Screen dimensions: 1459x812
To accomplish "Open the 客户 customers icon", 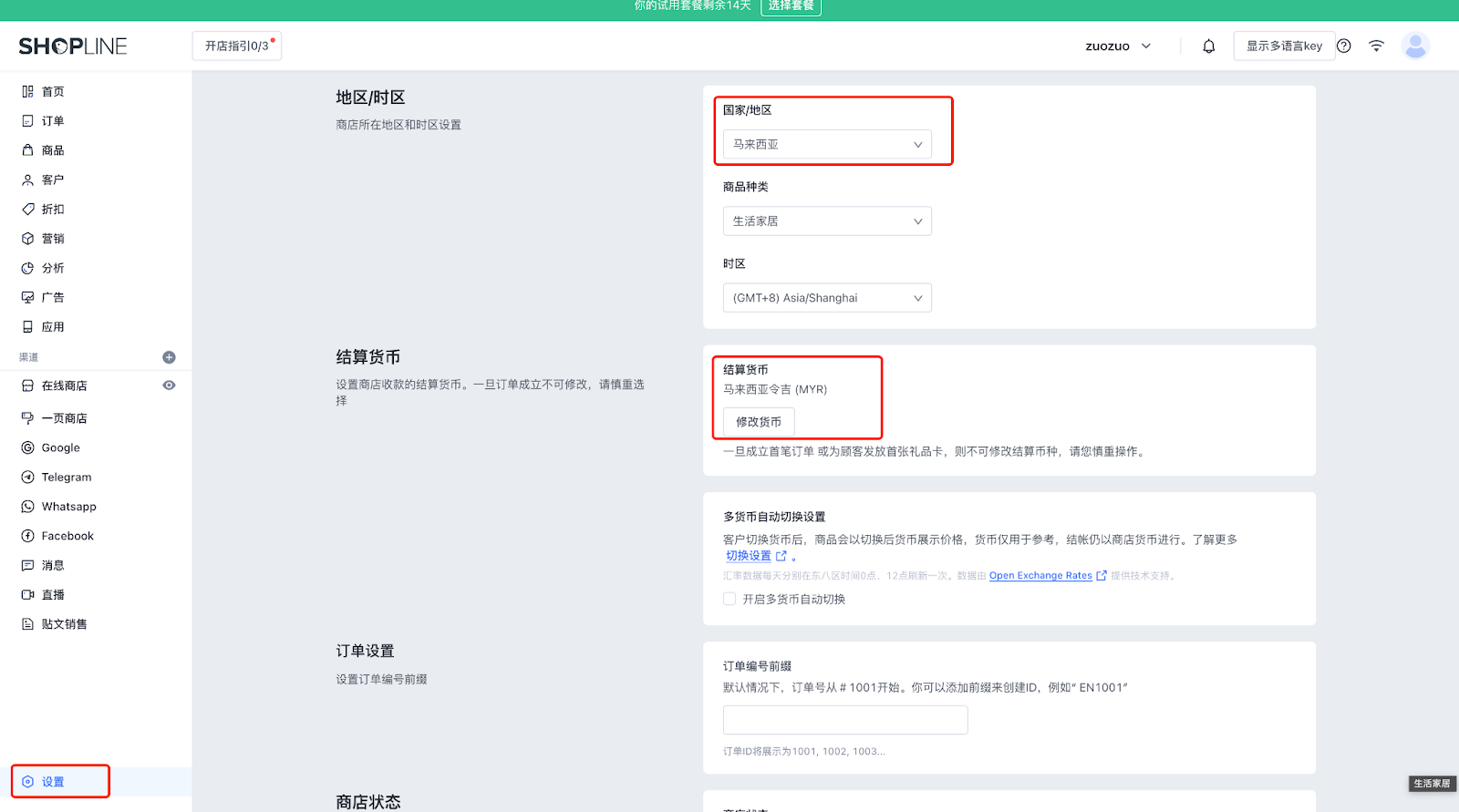I will pos(28,180).
